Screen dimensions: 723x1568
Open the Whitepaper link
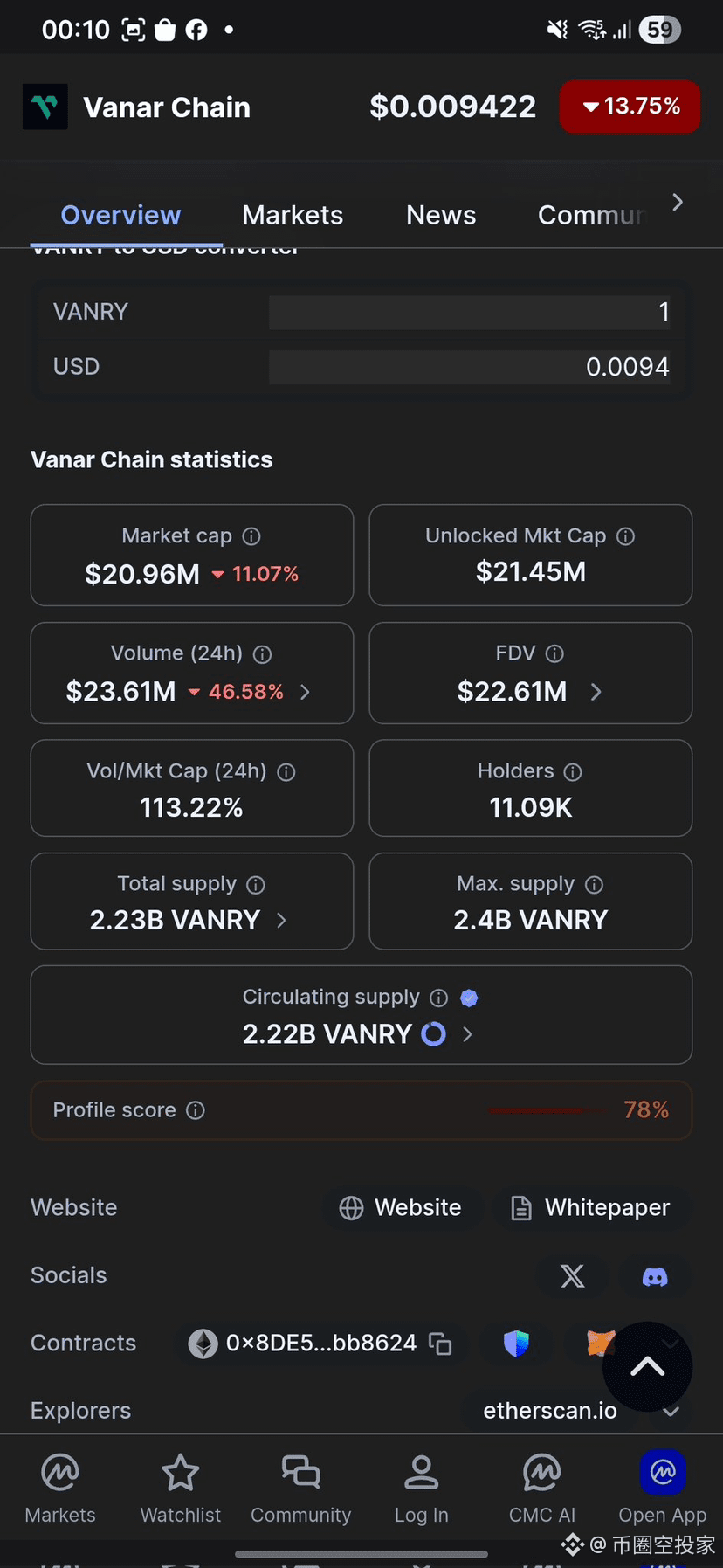point(591,1208)
